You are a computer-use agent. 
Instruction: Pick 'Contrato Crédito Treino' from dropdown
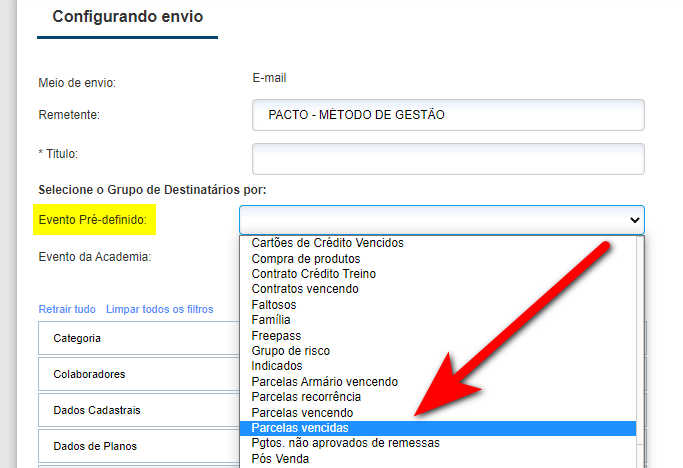[313, 274]
